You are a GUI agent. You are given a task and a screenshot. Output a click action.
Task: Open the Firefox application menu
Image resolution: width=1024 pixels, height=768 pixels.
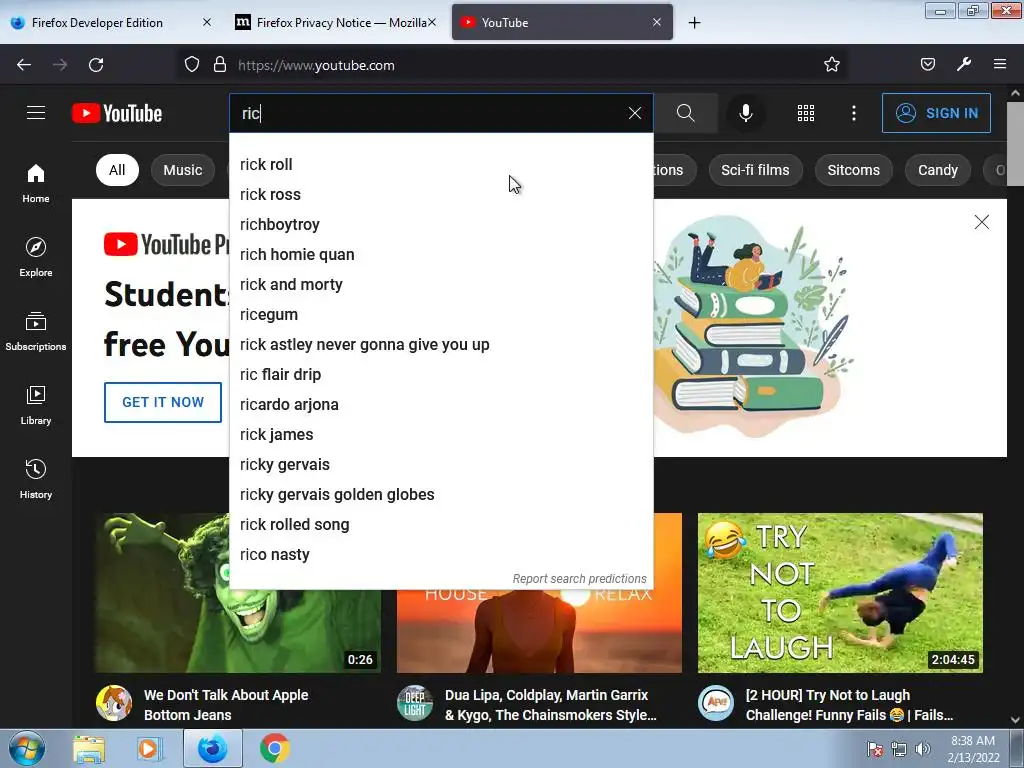(x=1000, y=65)
